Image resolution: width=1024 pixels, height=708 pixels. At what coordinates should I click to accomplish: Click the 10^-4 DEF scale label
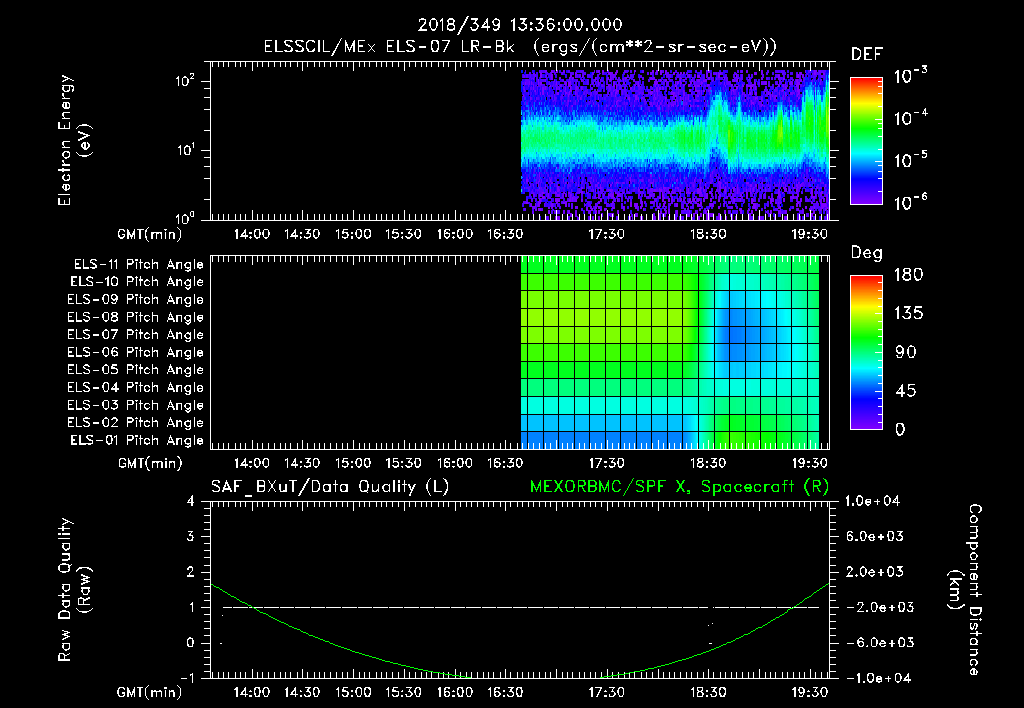[910, 118]
